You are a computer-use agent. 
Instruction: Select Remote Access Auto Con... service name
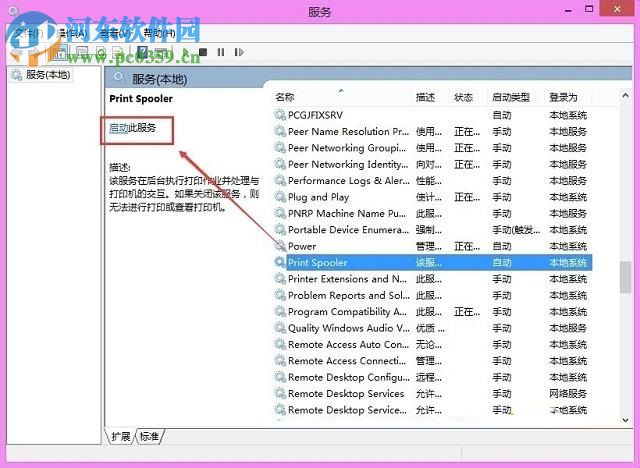point(349,344)
